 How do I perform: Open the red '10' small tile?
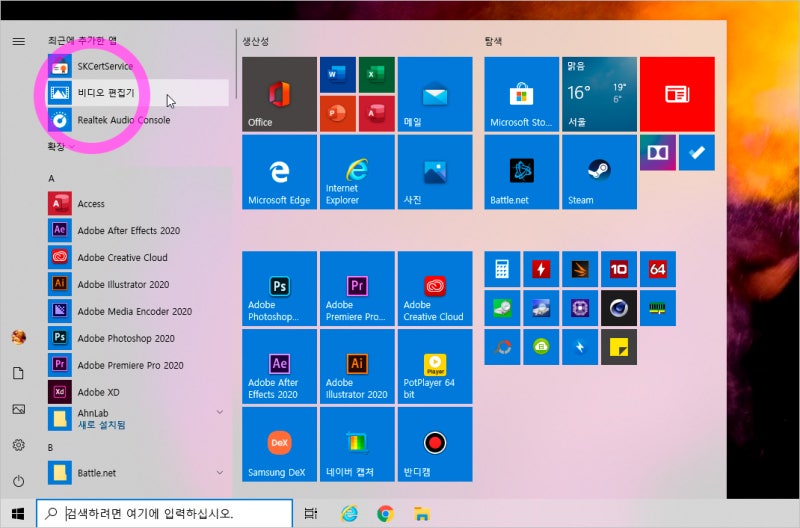click(619, 269)
